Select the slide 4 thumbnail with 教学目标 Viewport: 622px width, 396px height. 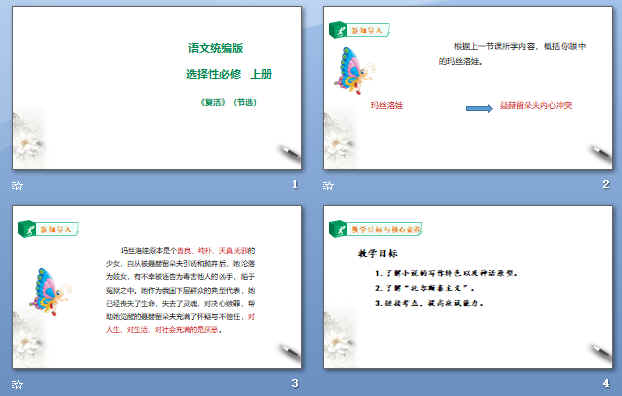pyautogui.click(x=468, y=287)
